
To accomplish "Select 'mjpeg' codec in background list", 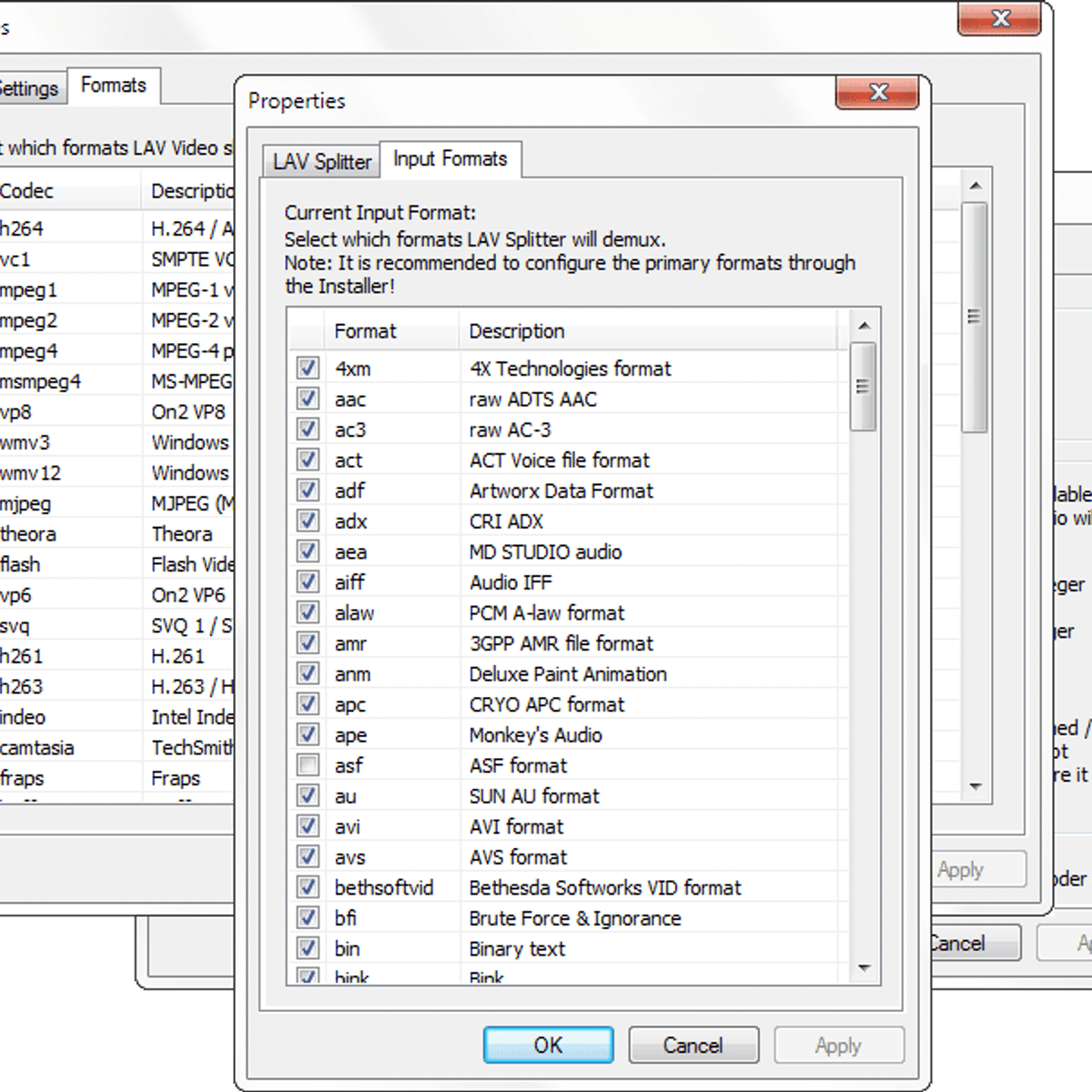I will click(25, 504).
